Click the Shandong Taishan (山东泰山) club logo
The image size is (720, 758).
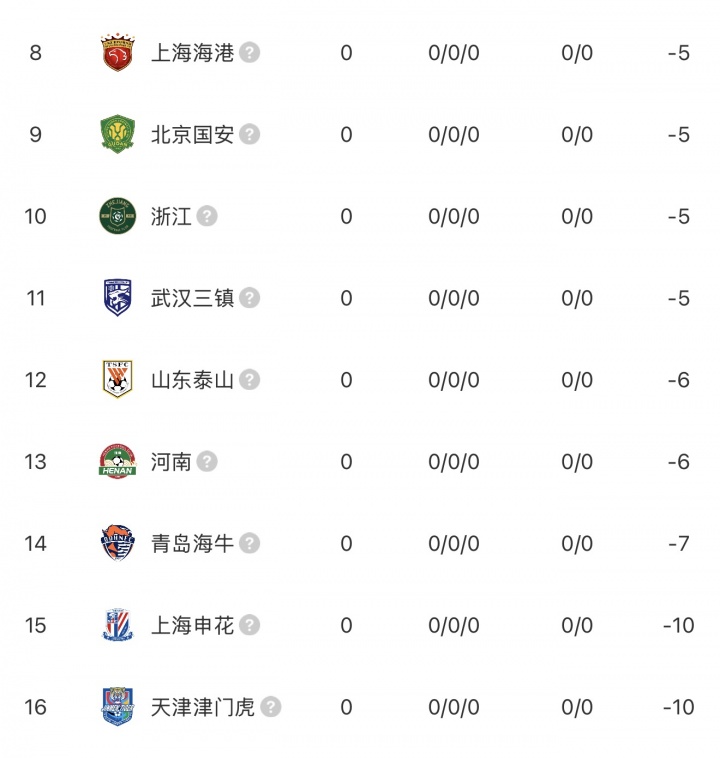[117, 380]
